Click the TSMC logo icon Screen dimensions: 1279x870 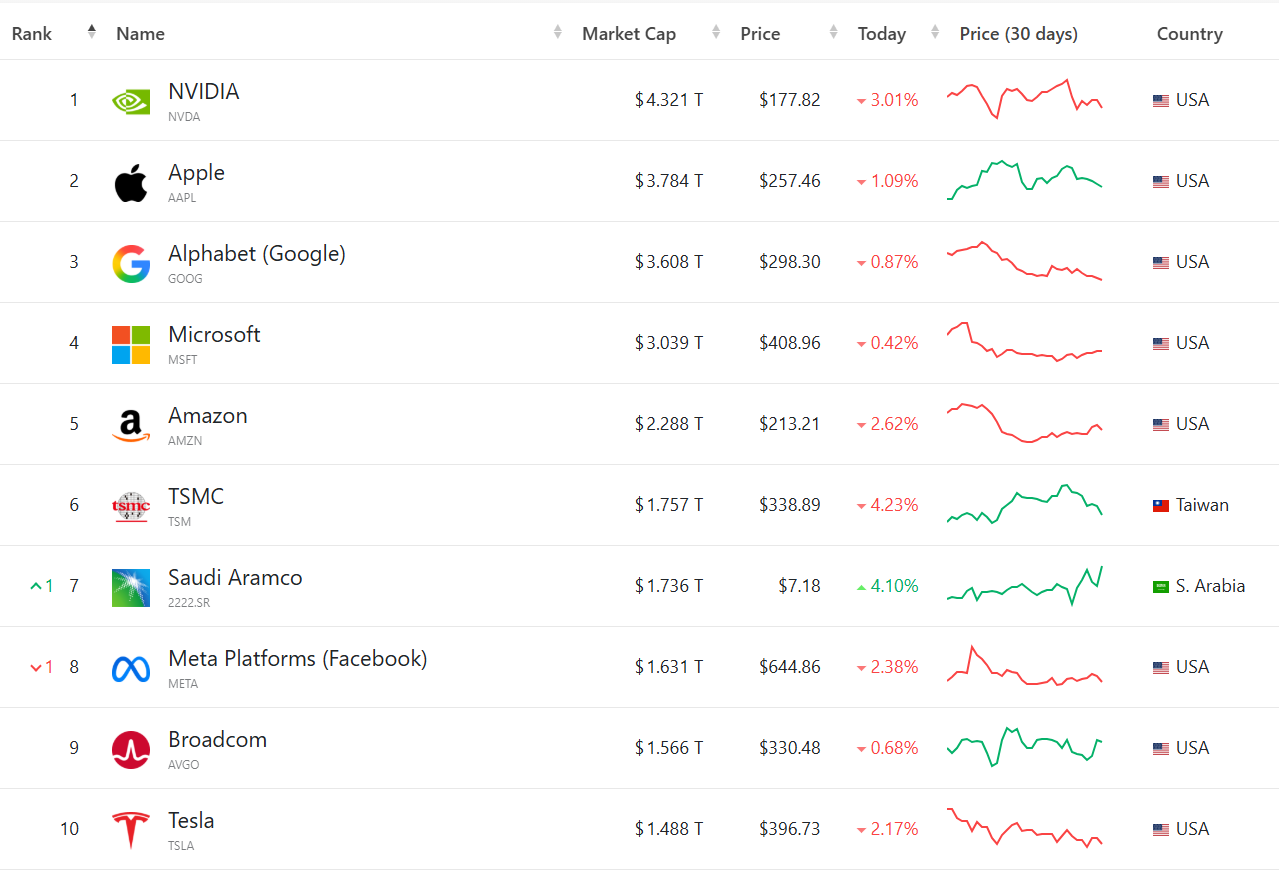(131, 506)
